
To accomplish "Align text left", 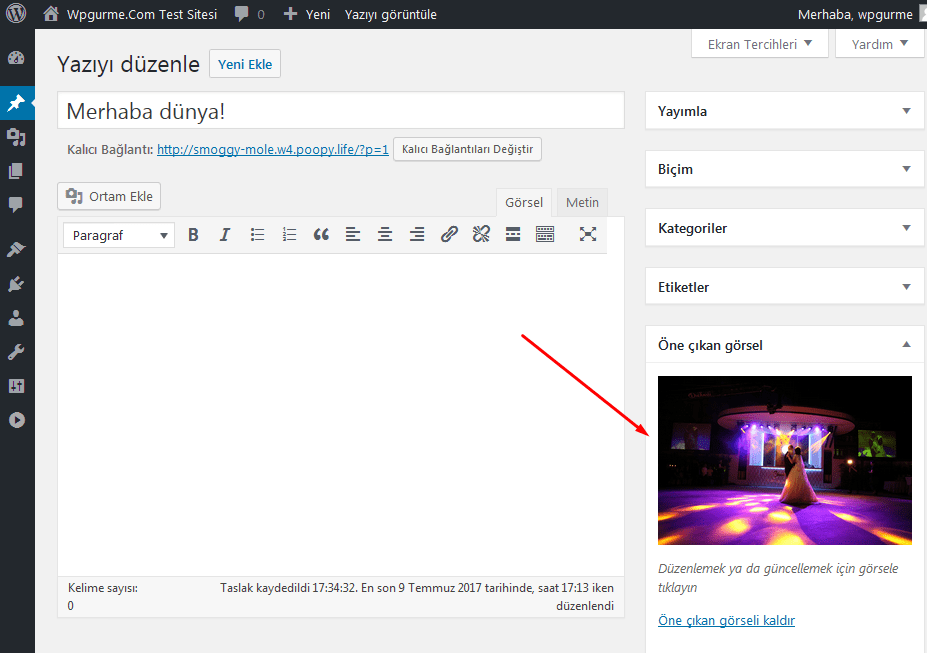I will pos(353,235).
